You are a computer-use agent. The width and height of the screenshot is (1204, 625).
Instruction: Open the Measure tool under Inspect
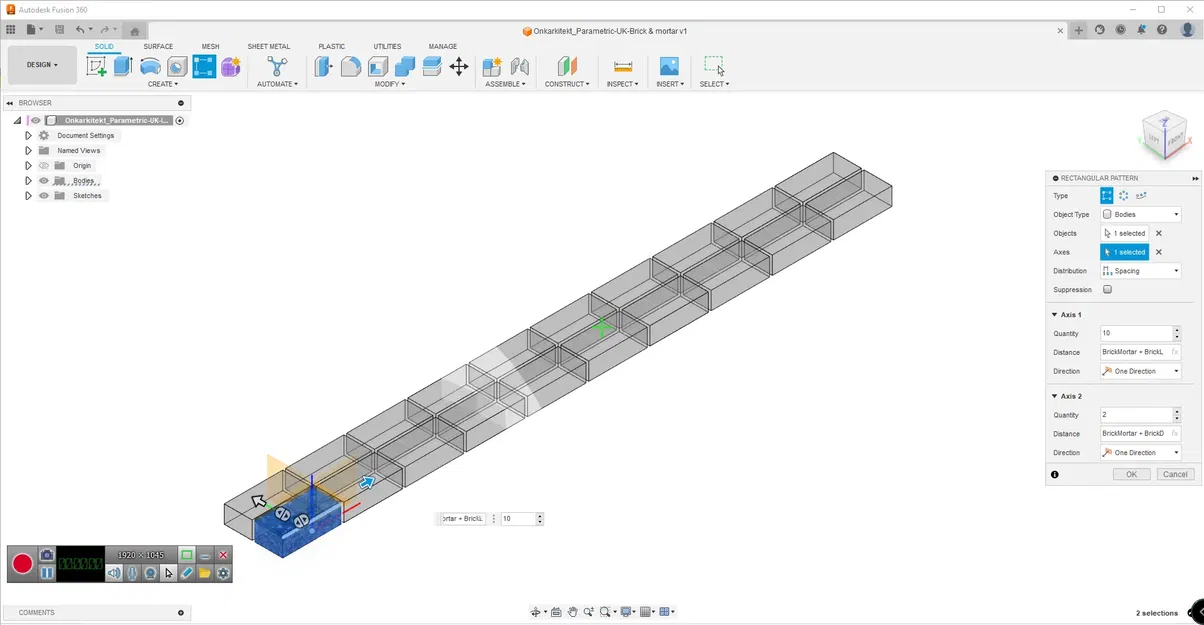coord(622,66)
